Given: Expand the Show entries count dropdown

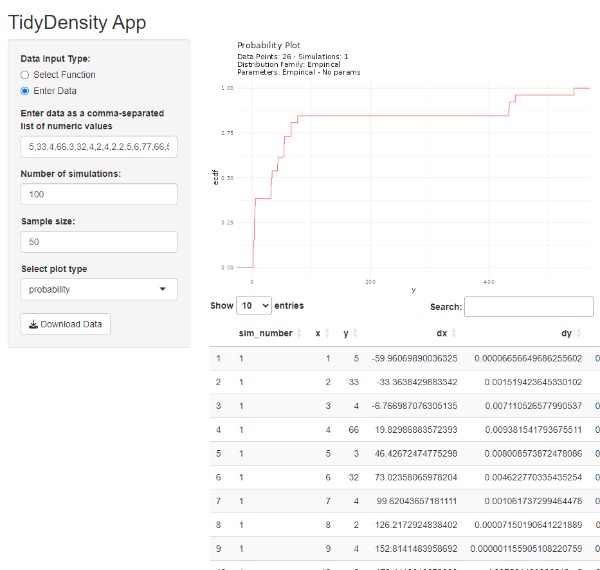Looking at the screenshot, I should point(254,305).
